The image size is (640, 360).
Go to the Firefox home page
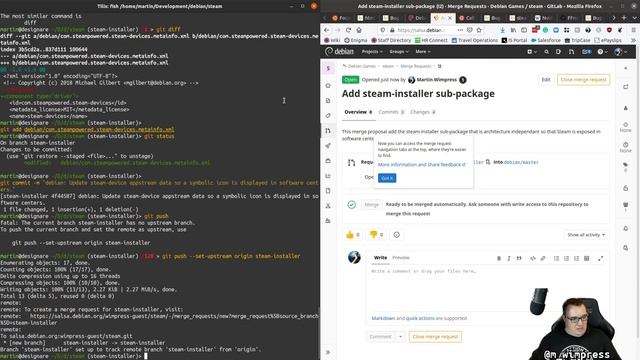[x=359, y=30]
